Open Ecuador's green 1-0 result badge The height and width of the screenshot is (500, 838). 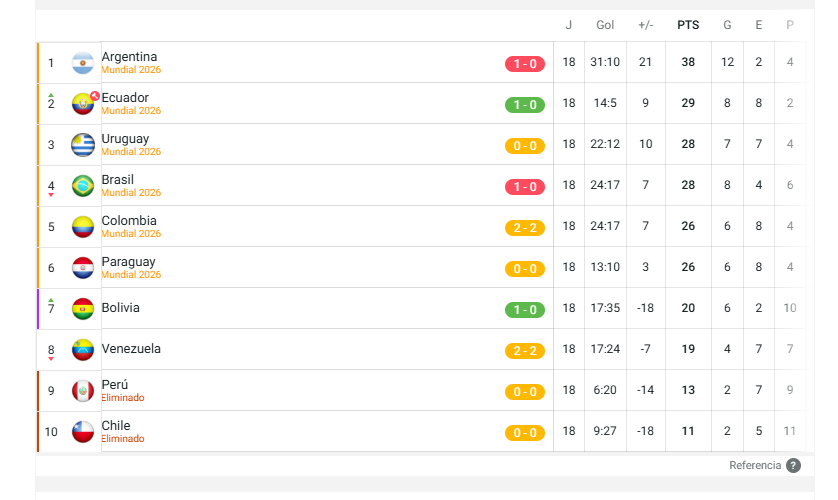point(525,105)
